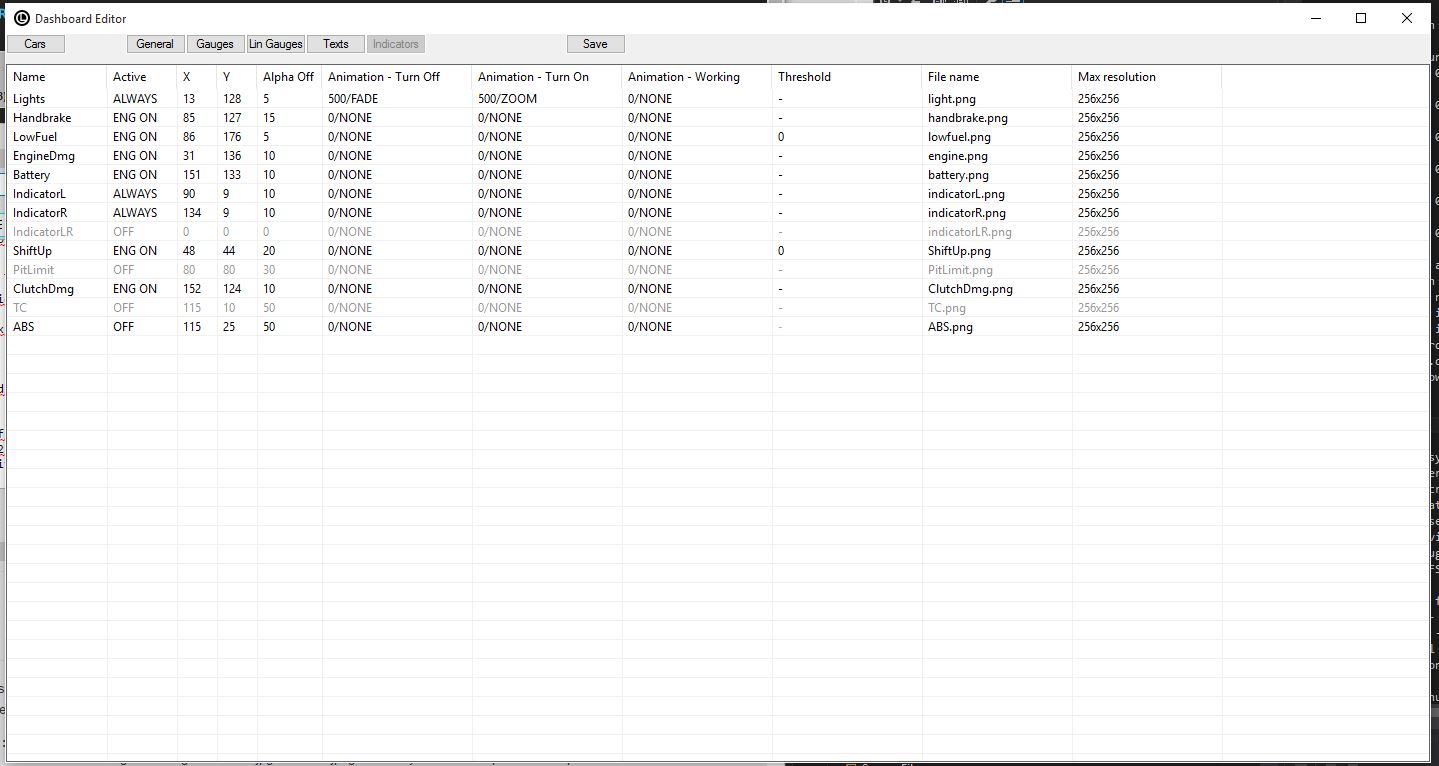Save the dashboard configuration

(x=595, y=44)
